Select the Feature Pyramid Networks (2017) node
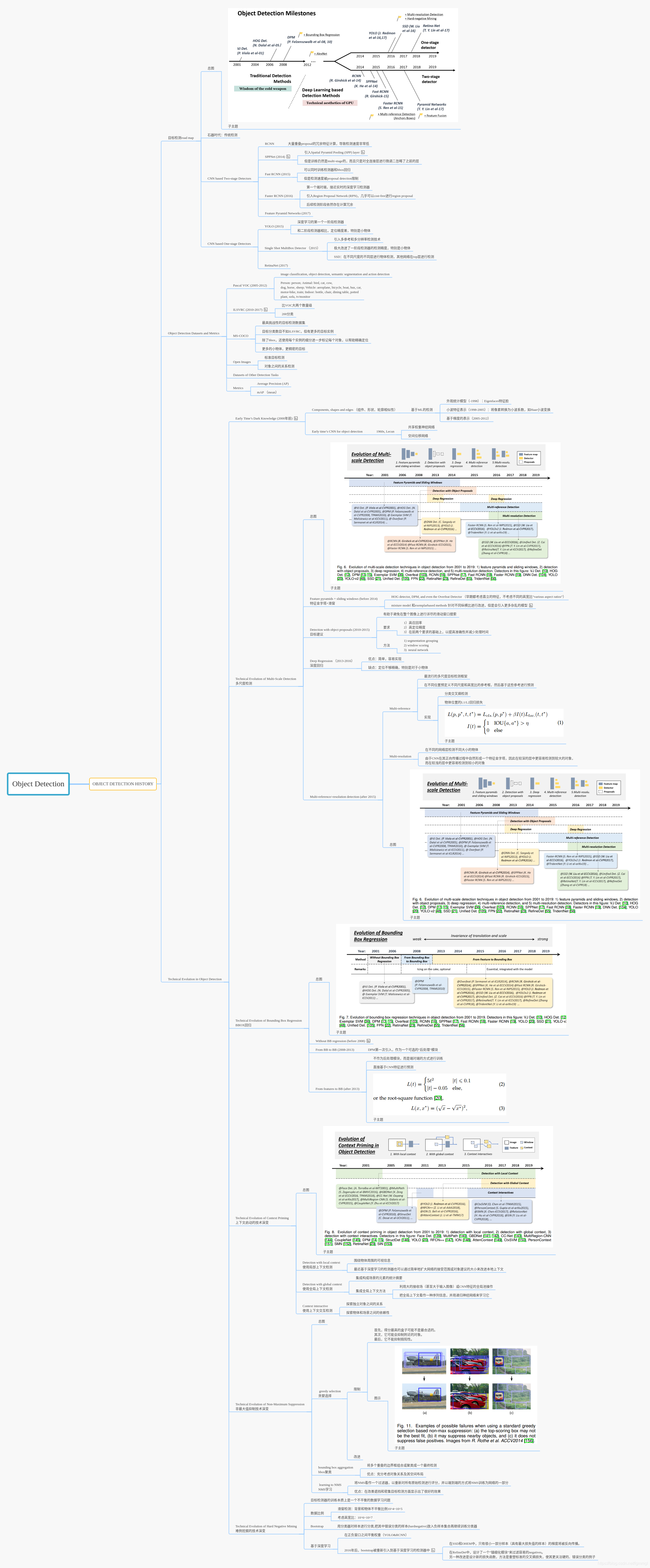Image resolution: width=650 pixels, height=1568 pixels. tap(287, 213)
